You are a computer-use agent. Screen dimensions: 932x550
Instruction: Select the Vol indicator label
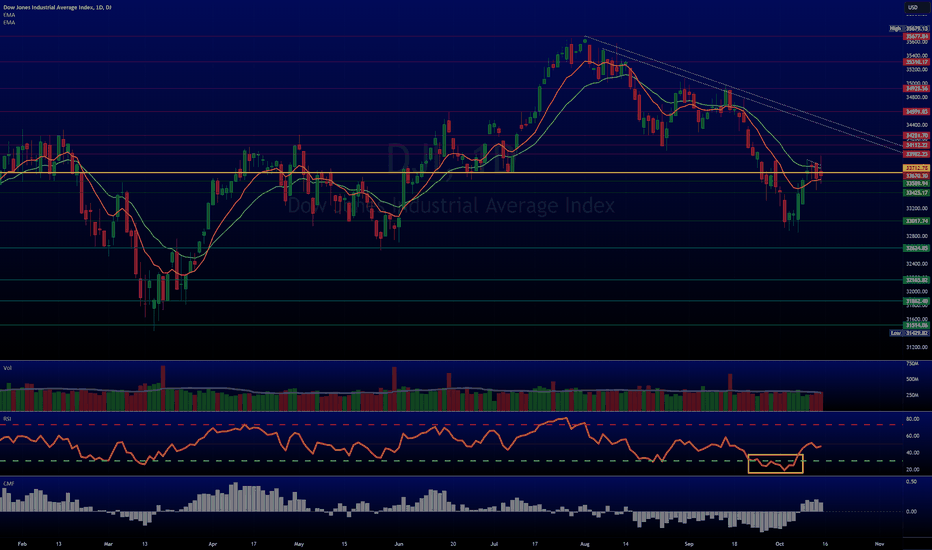point(8,368)
